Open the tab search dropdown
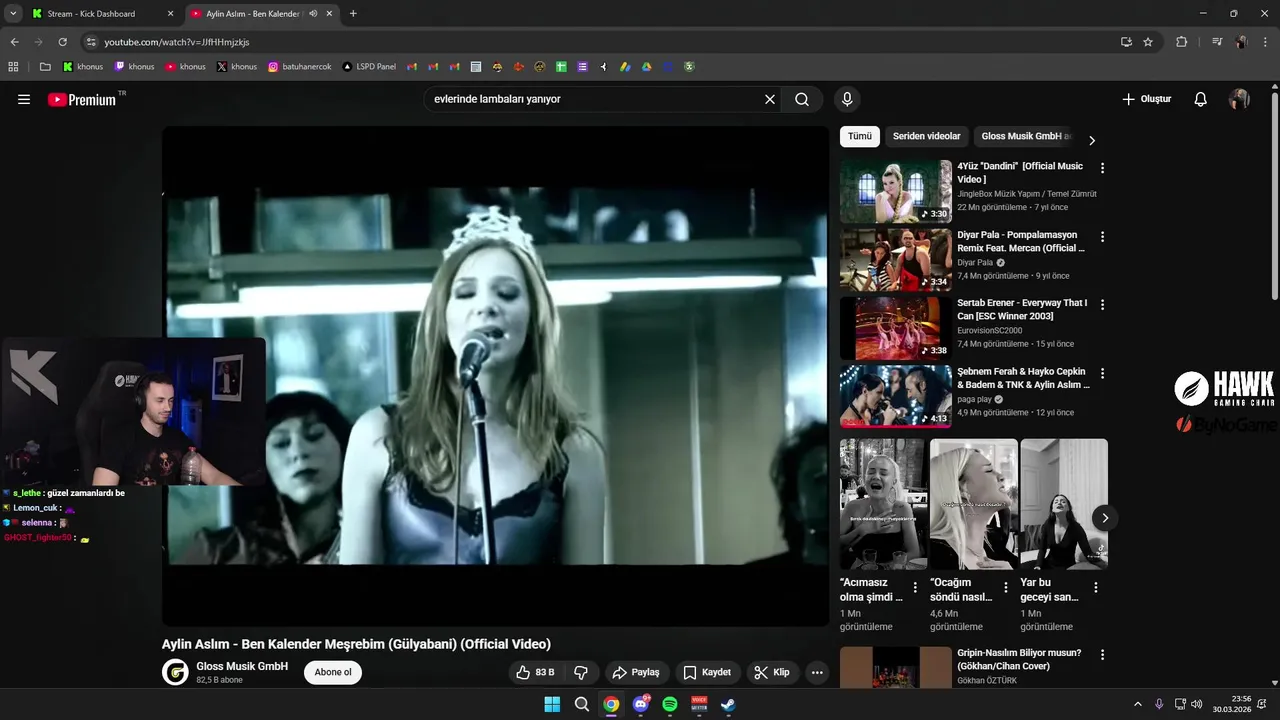The image size is (1280, 720). click(12, 13)
